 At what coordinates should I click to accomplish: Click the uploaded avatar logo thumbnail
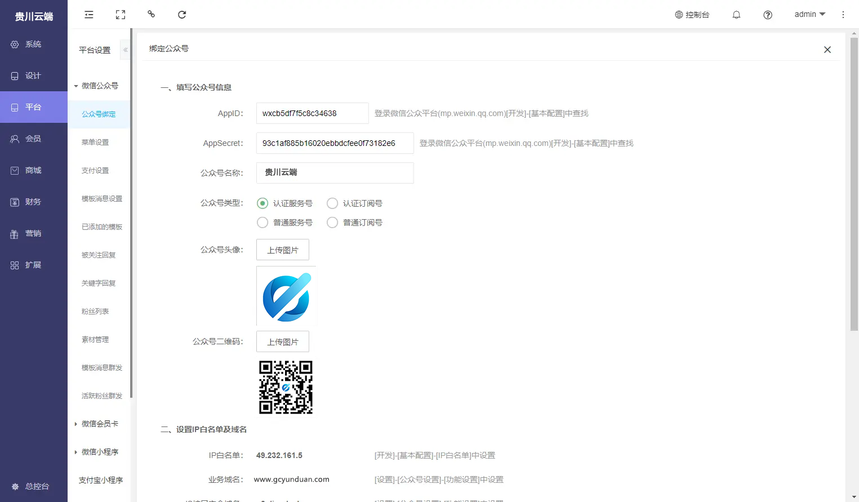[287, 297]
